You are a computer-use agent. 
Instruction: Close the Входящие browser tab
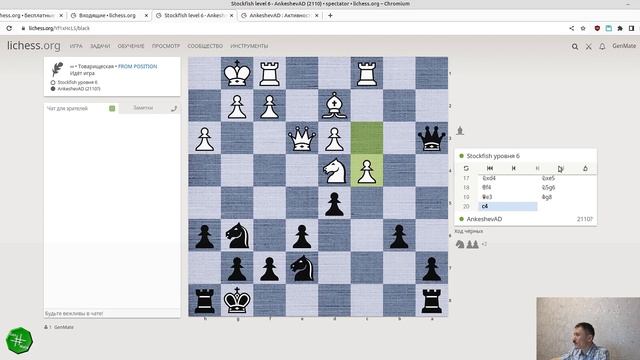point(146,15)
